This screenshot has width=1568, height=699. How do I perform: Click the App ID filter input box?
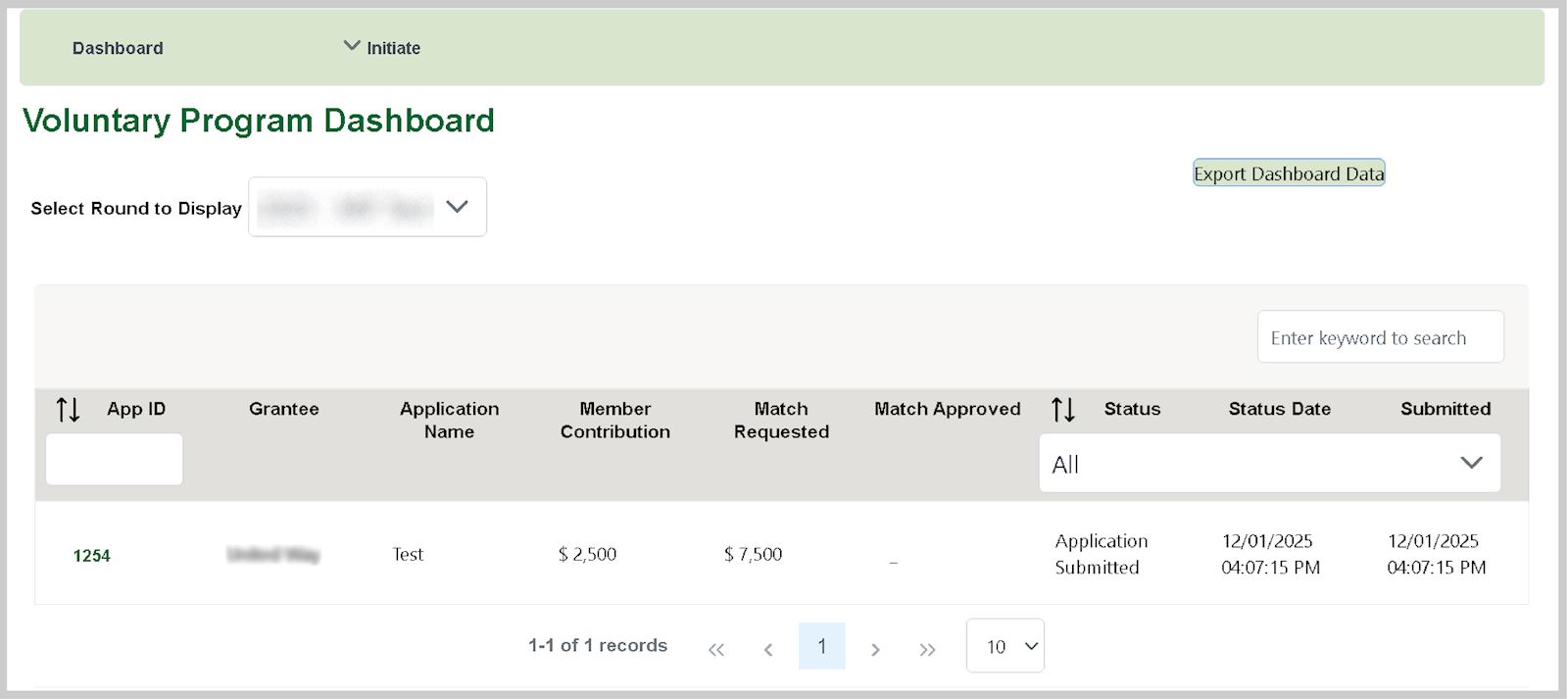coord(114,459)
